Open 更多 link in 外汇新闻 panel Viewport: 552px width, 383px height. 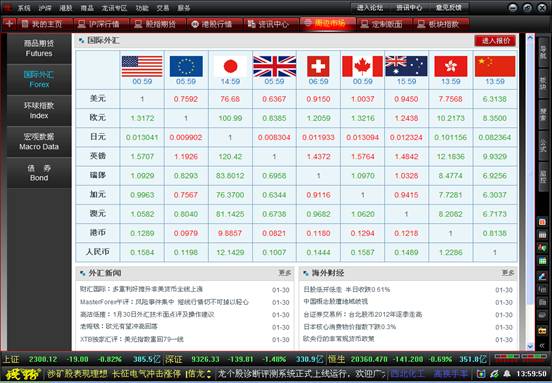pyautogui.click(x=284, y=273)
